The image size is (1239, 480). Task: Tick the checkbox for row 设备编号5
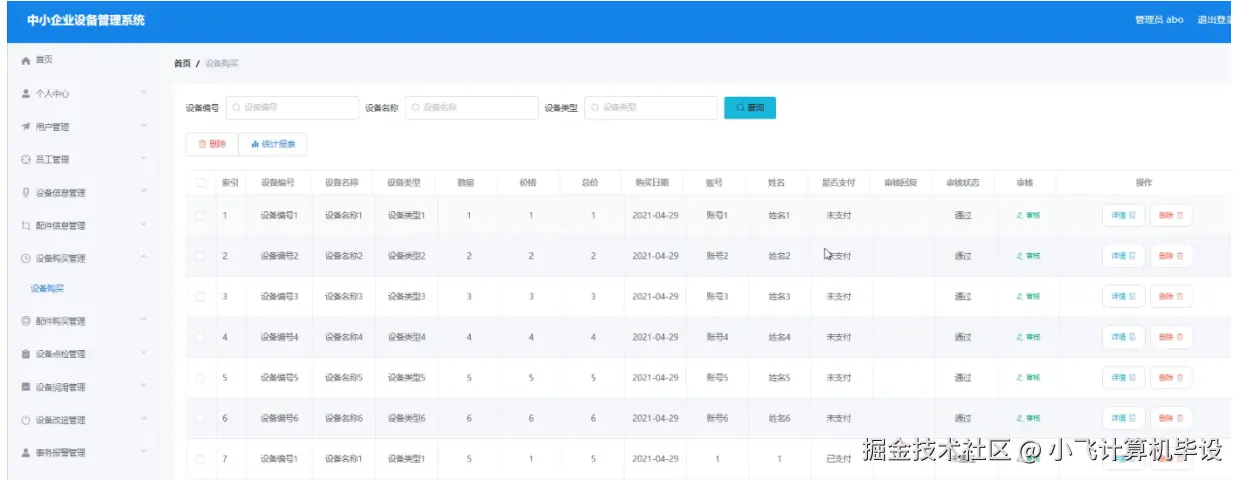(x=201, y=378)
